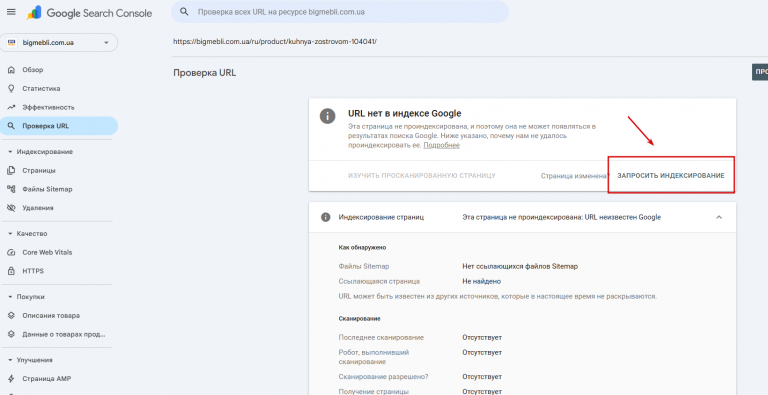The width and height of the screenshot is (768, 395).
Task: Click the lightning icon next to Страница AMP
Action: 12,379
